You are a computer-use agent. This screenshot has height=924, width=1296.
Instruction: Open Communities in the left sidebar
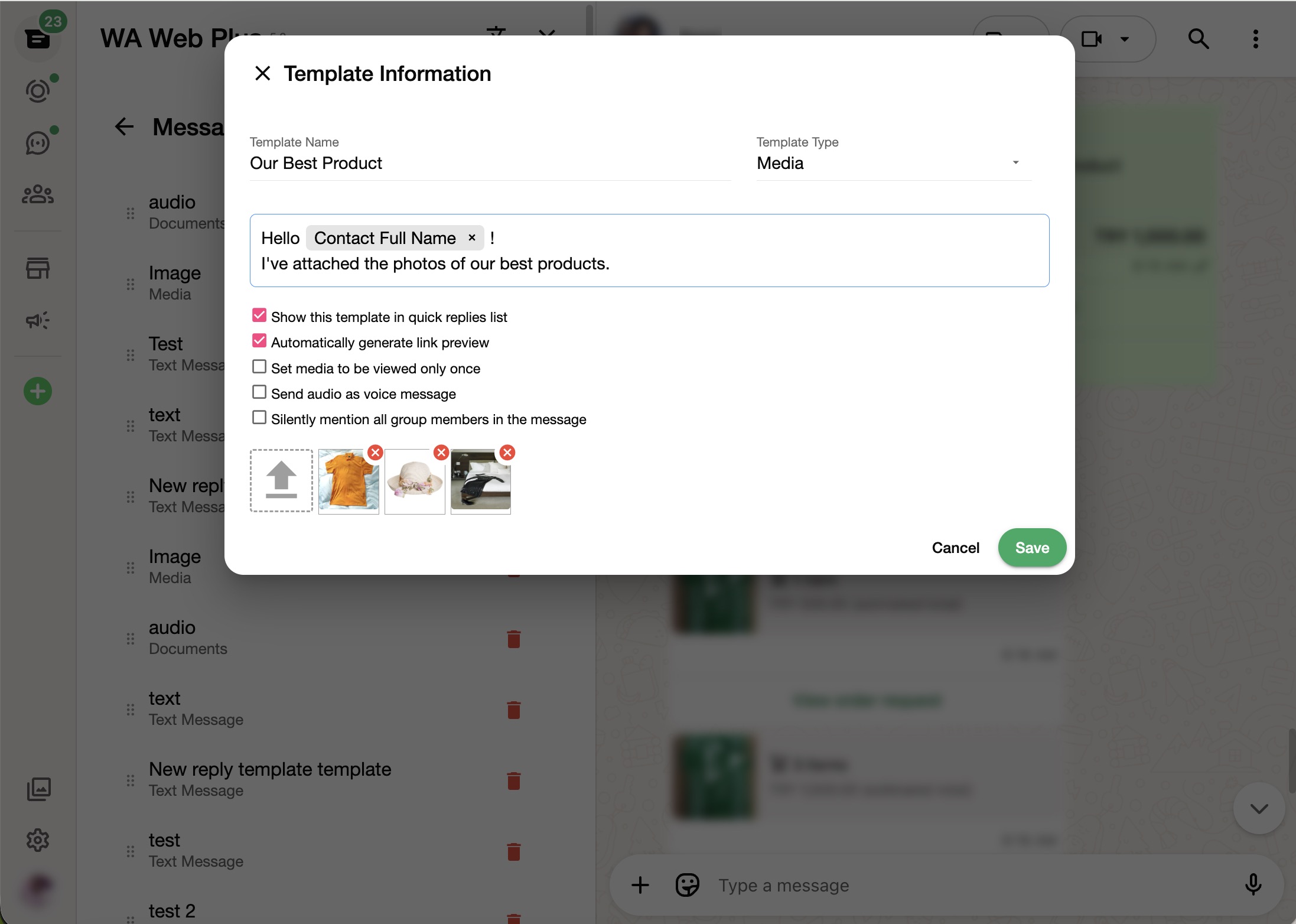[x=38, y=194]
